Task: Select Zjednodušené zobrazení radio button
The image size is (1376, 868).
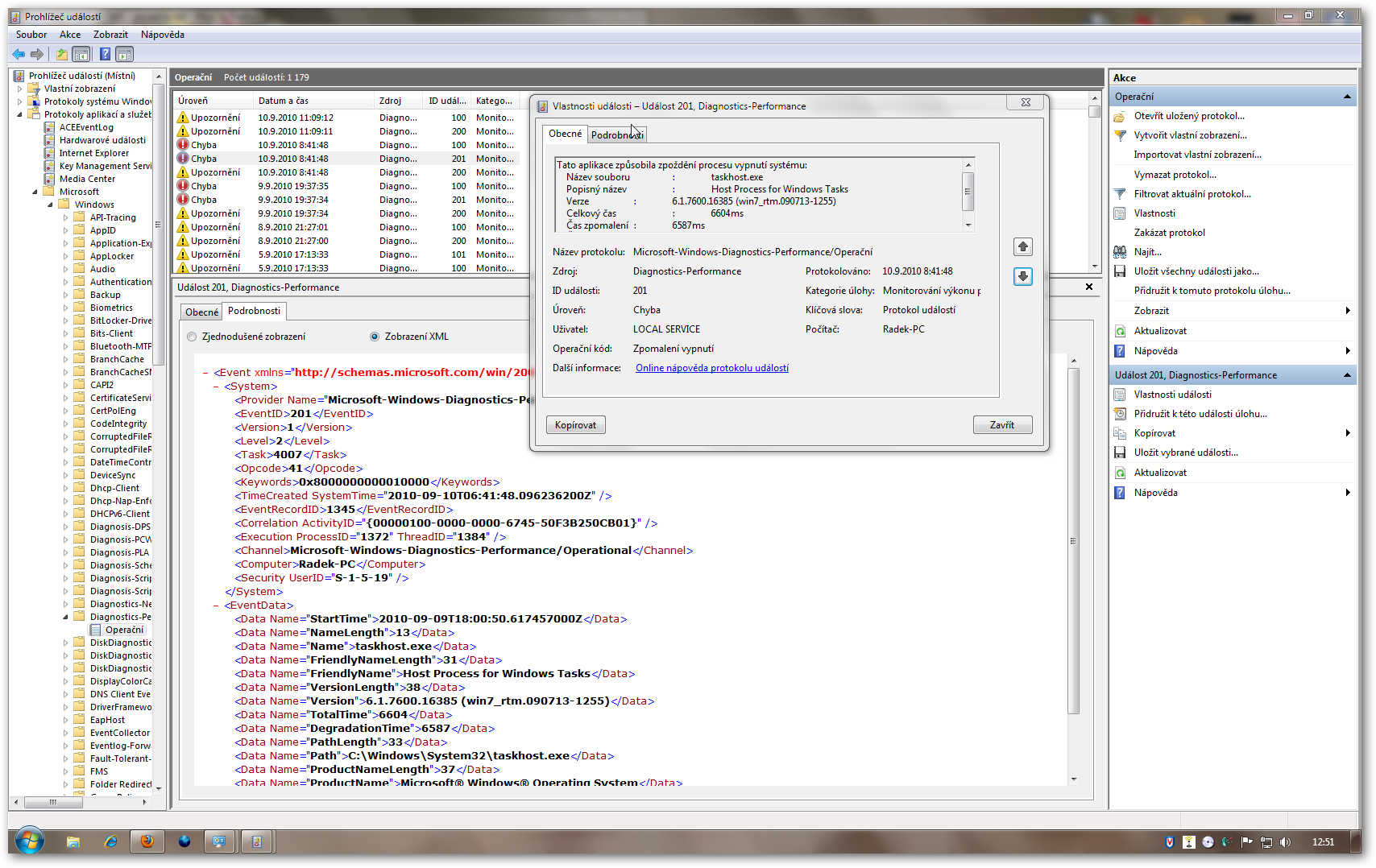Action: 192,337
